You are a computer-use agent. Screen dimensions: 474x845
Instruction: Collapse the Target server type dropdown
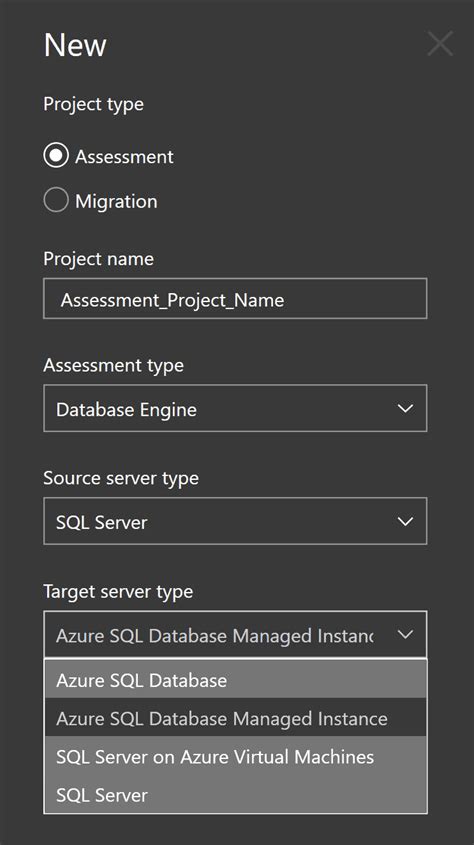[235, 634]
